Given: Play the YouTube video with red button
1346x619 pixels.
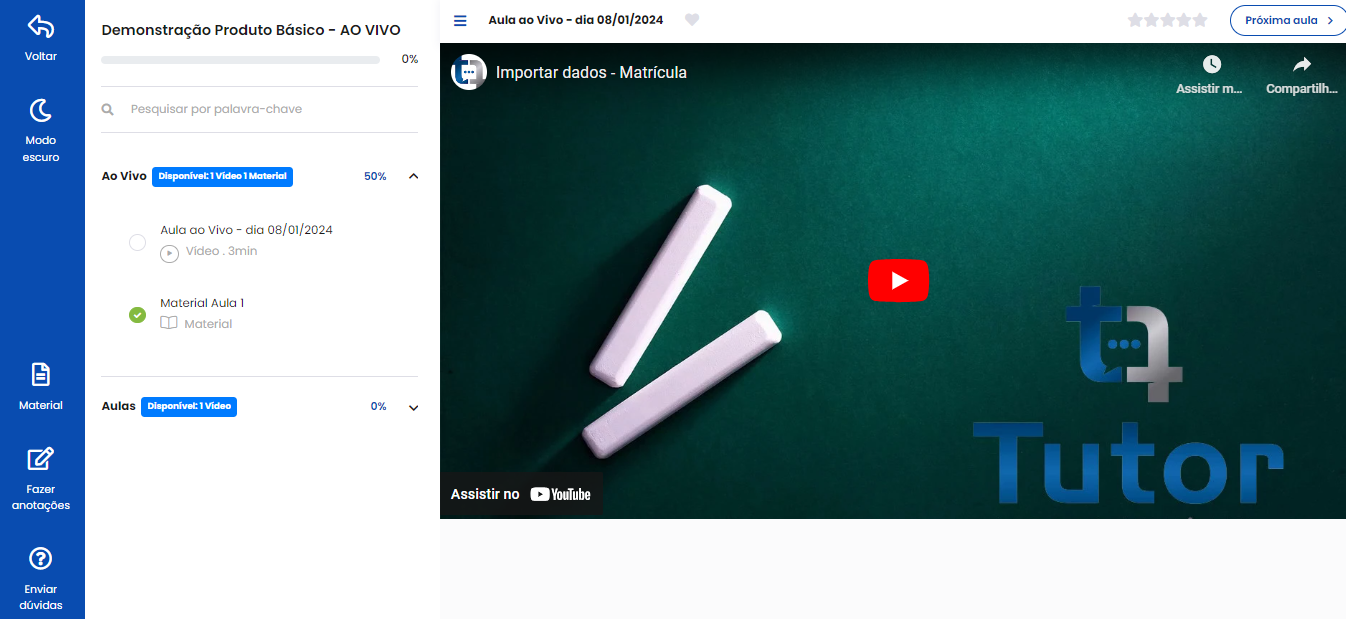Looking at the screenshot, I should (x=898, y=281).
